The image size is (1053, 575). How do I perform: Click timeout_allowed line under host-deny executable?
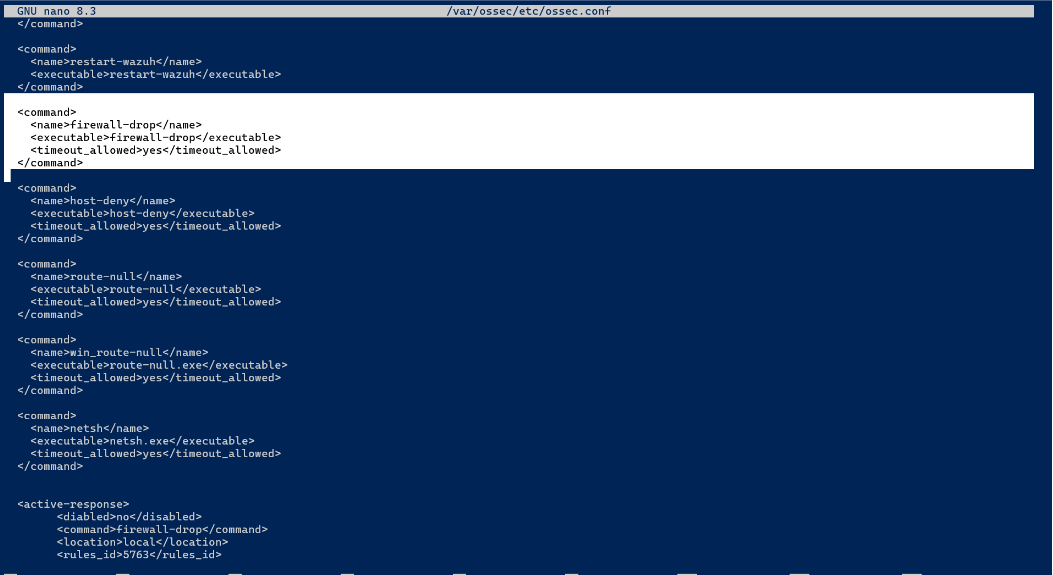155,226
